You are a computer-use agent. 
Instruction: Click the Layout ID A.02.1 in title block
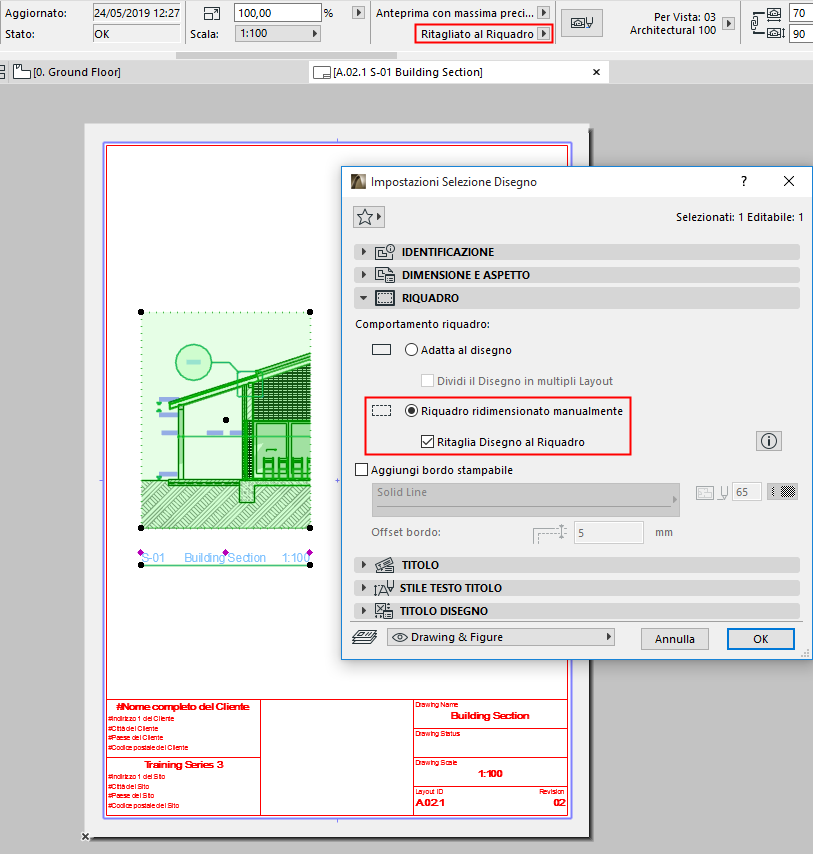tap(430, 802)
